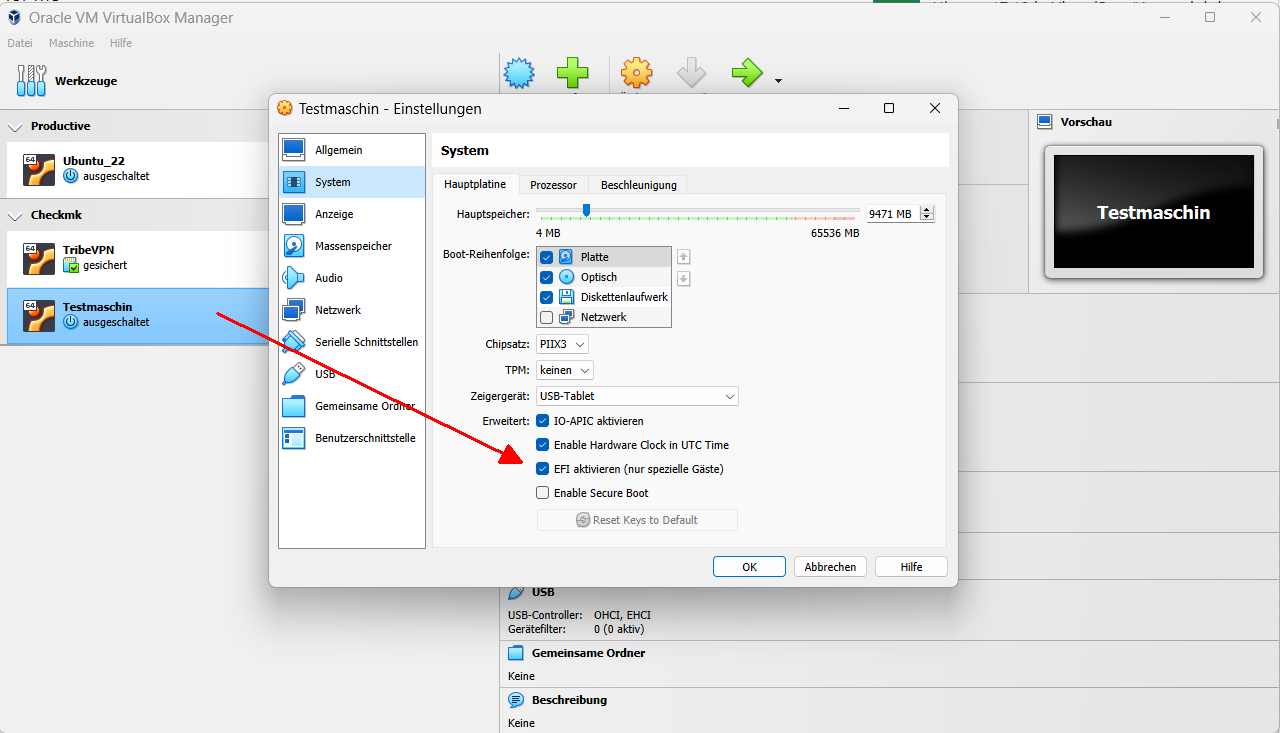Open Massenspeicher settings page
The width and height of the screenshot is (1280, 733).
(352, 246)
